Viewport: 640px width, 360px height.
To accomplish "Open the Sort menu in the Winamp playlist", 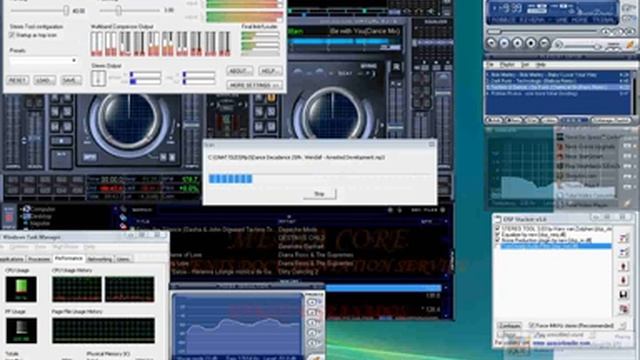I will pyautogui.click(x=525, y=65).
